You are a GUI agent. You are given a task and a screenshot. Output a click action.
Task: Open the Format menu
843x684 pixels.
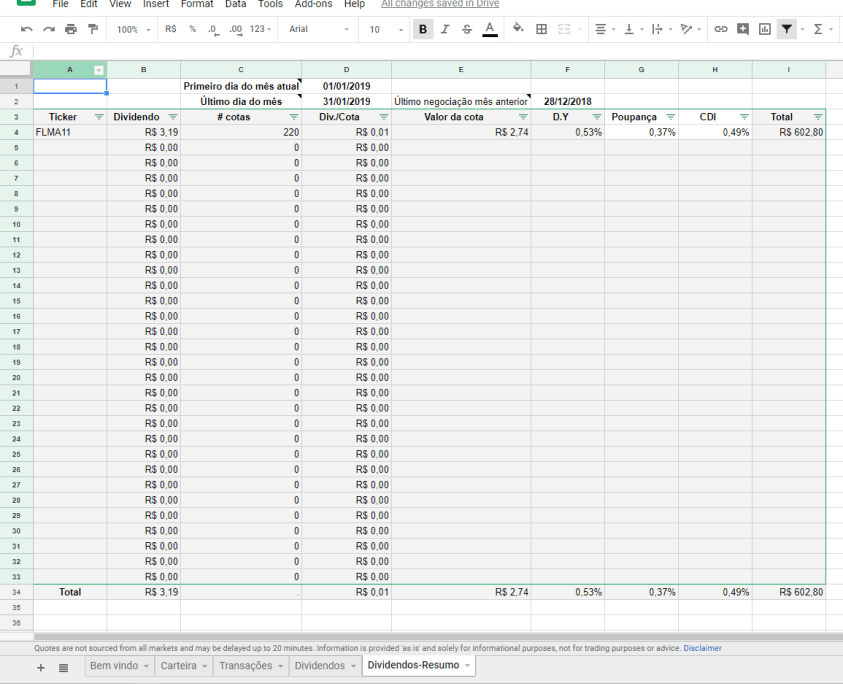pyautogui.click(x=197, y=4)
